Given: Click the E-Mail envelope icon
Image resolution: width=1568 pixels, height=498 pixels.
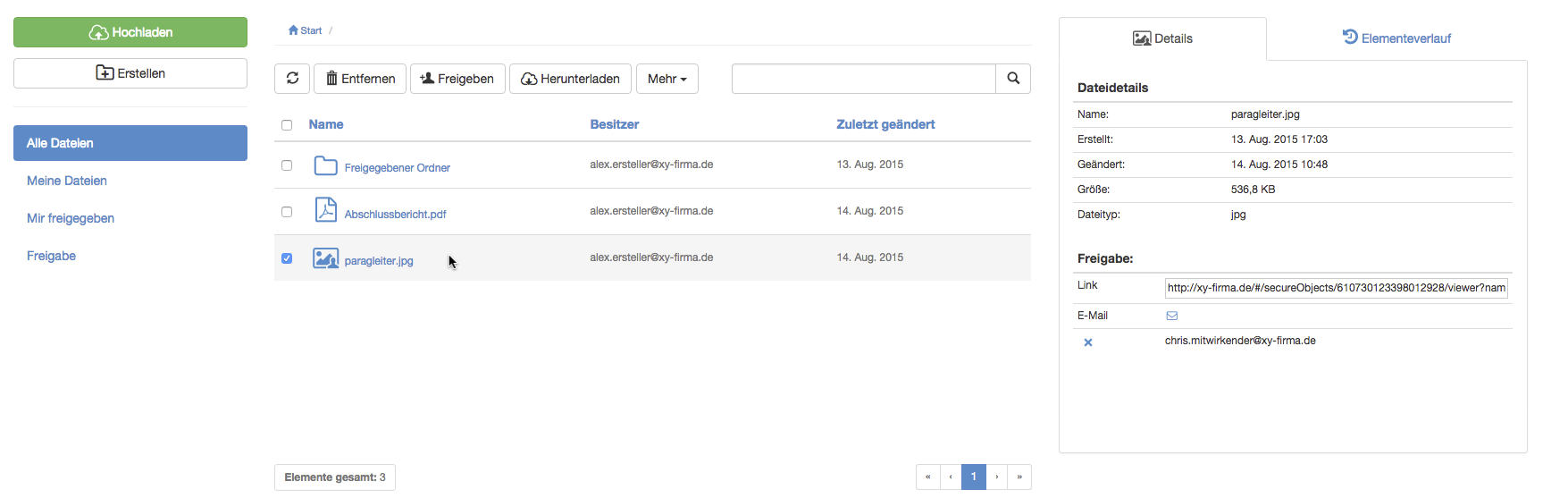Looking at the screenshot, I should tap(1172, 316).
